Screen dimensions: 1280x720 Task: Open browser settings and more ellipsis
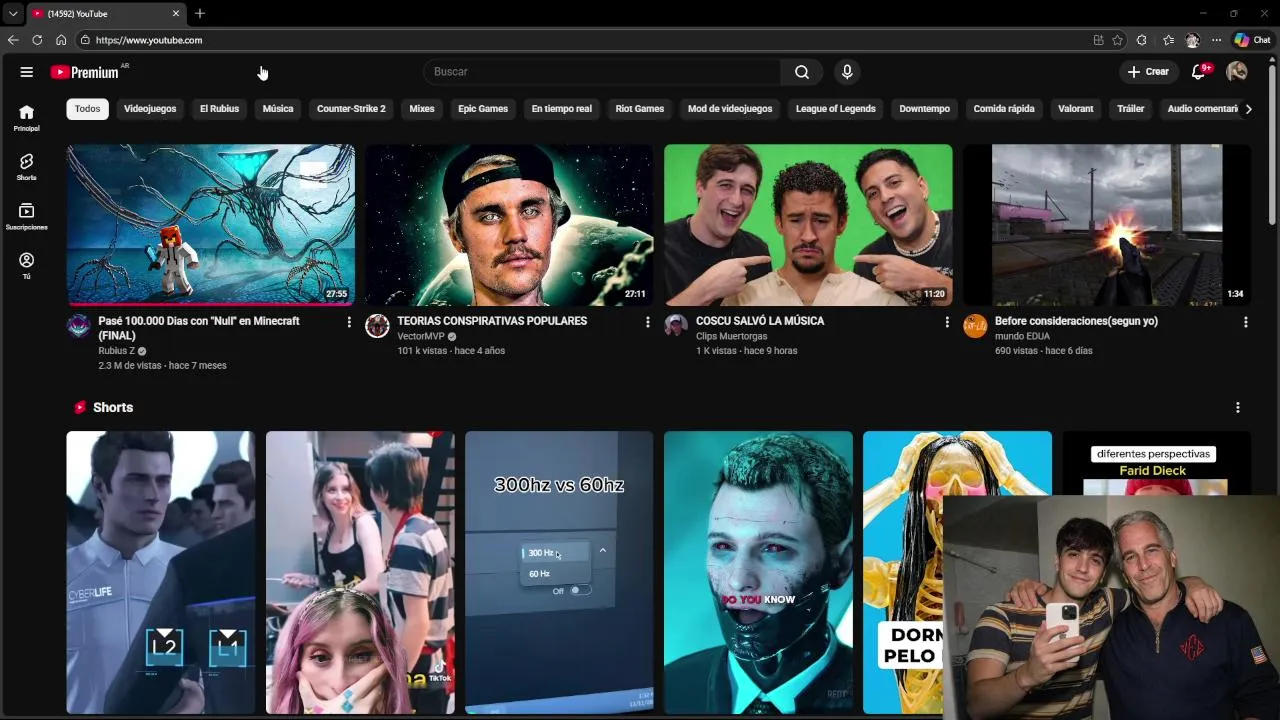coord(1216,40)
